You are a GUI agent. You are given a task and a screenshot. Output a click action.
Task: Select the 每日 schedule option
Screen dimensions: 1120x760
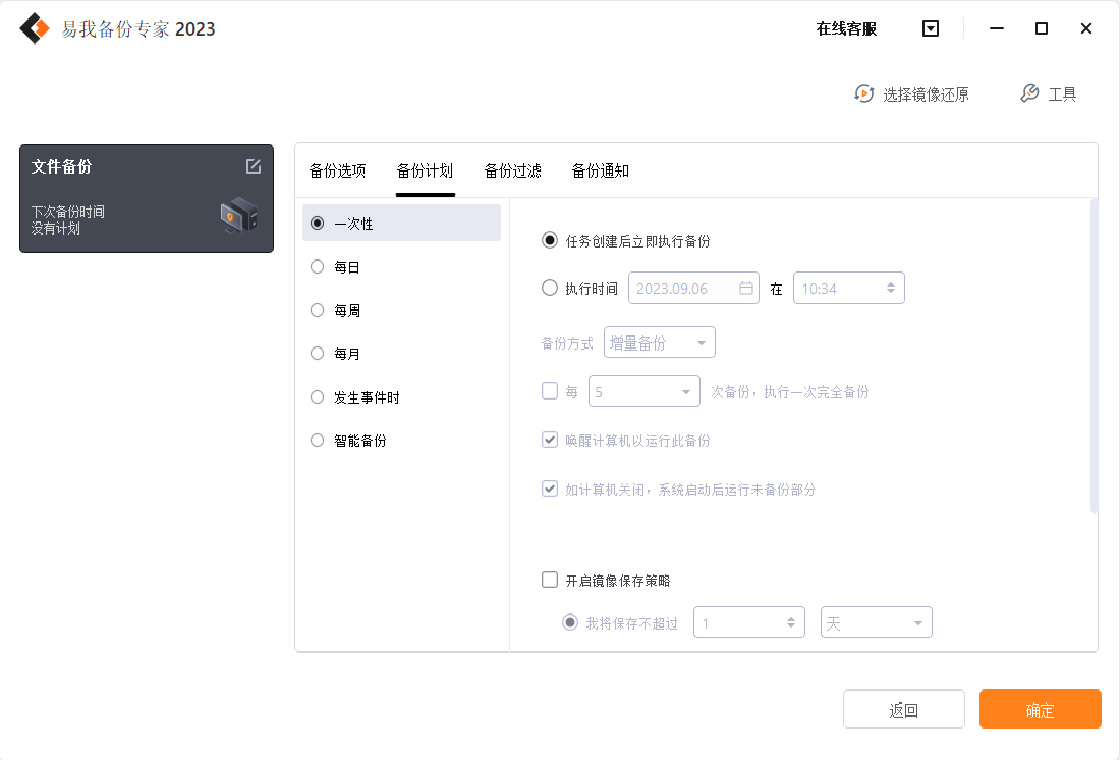336,267
